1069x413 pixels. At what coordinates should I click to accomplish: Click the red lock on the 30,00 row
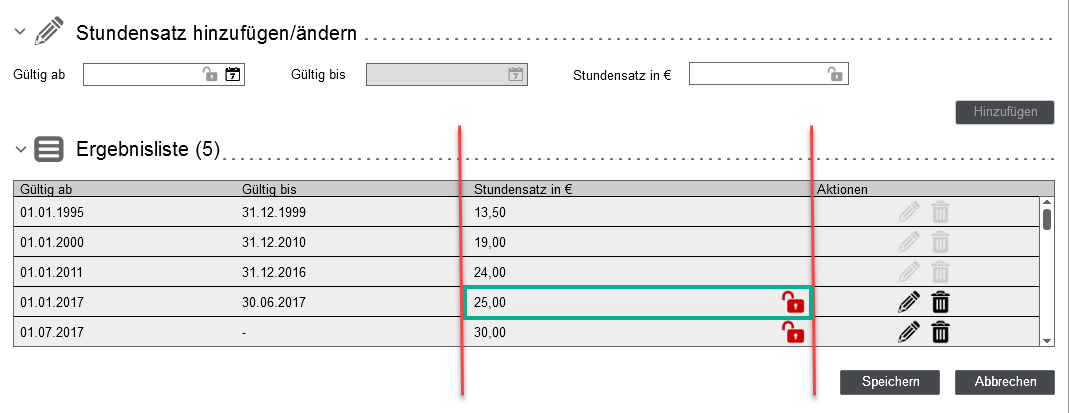[x=792, y=332]
